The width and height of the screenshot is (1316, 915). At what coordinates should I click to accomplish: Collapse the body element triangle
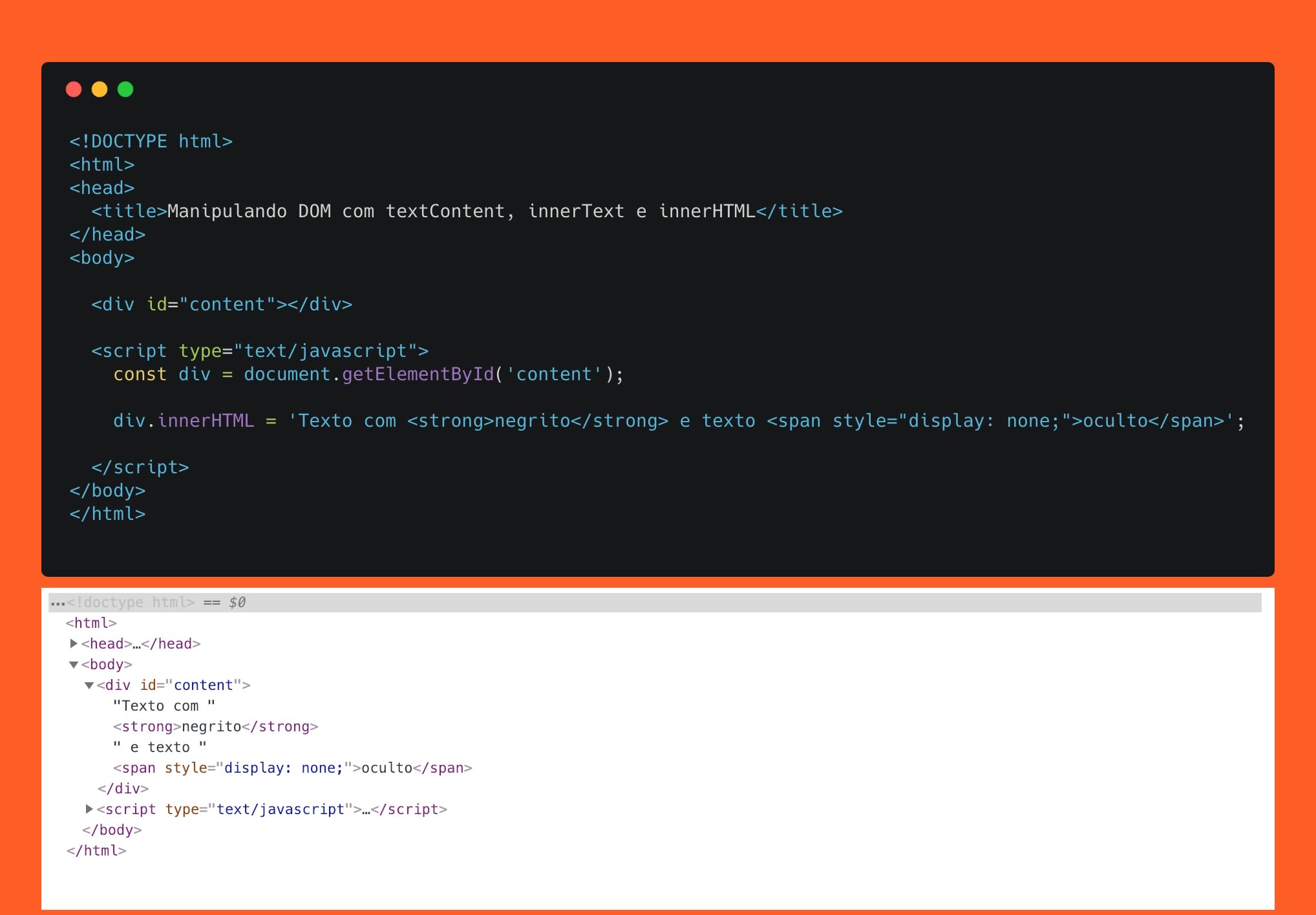click(x=74, y=665)
